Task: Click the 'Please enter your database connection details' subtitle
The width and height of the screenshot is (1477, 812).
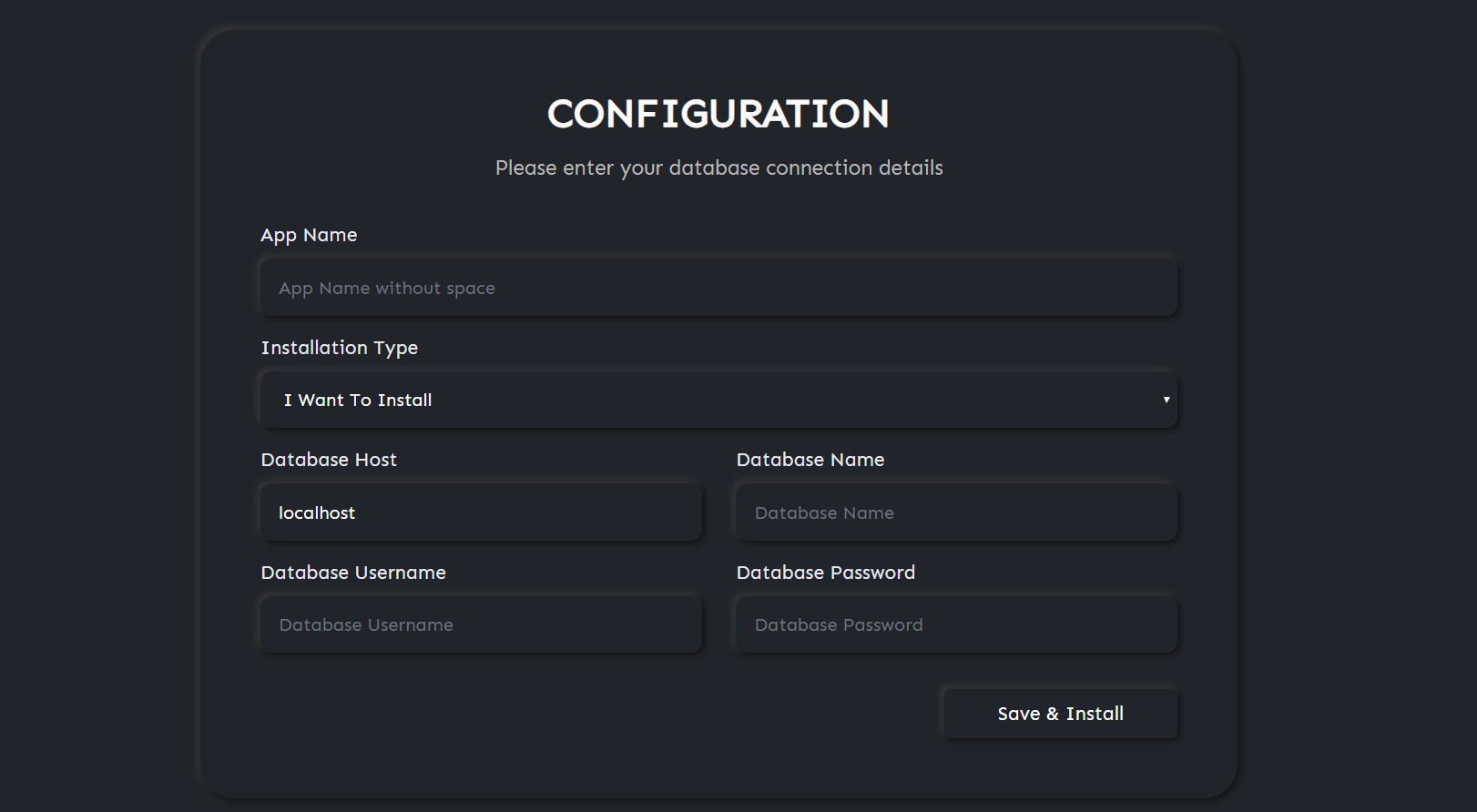Action: click(x=718, y=168)
